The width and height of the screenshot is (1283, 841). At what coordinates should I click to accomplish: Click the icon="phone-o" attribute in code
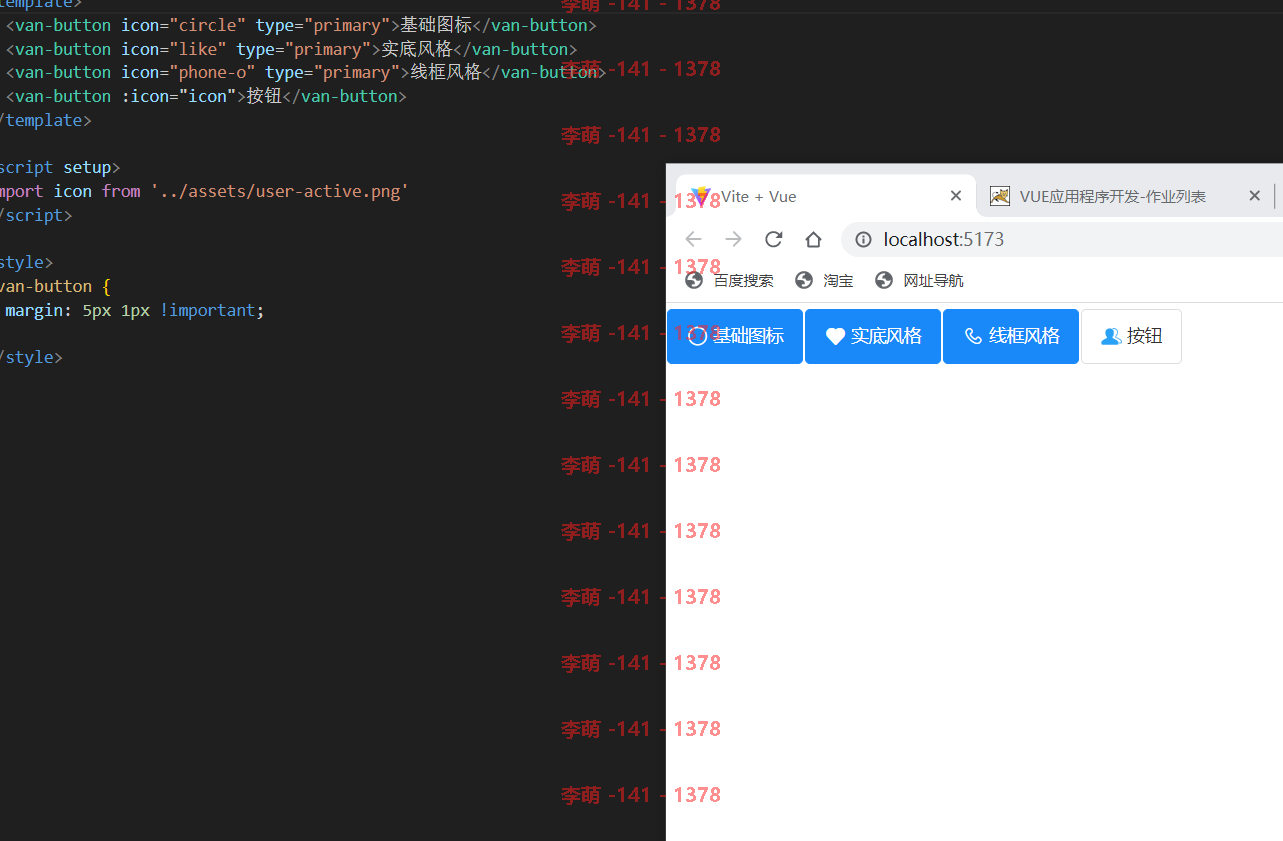pos(188,72)
